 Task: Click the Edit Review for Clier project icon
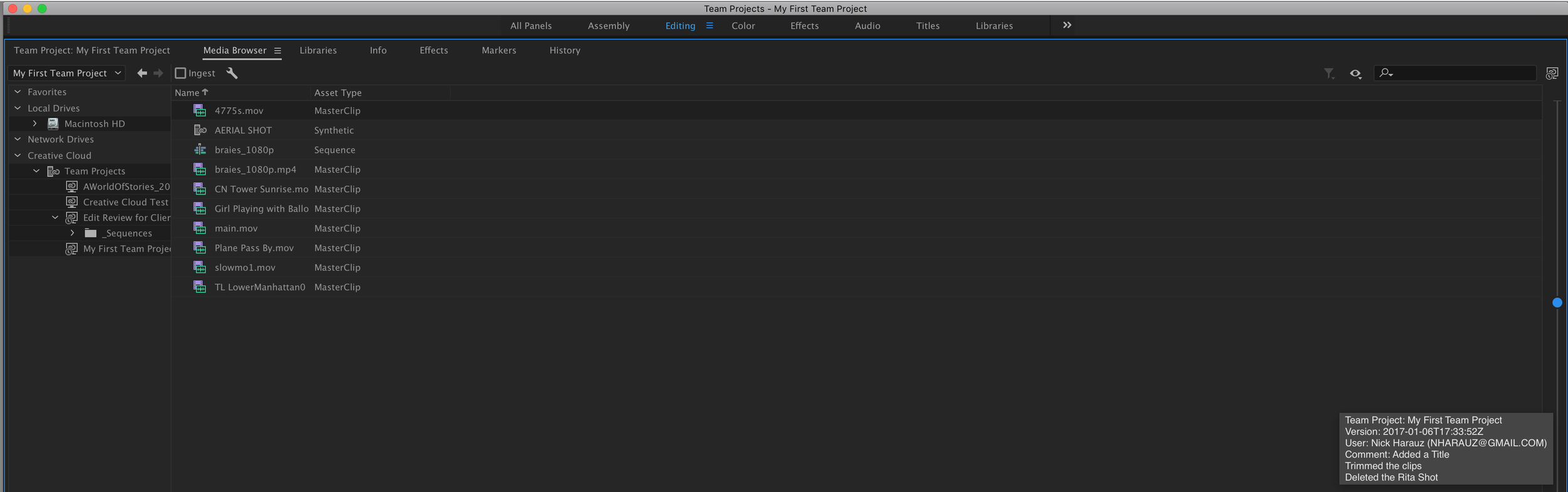point(72,217)
